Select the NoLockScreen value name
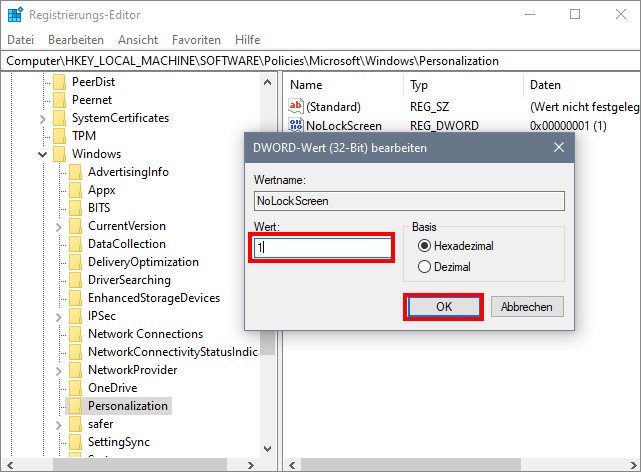The height and width of the screenshot is (472, 641). pyautogui.click(x=344, y=125)
